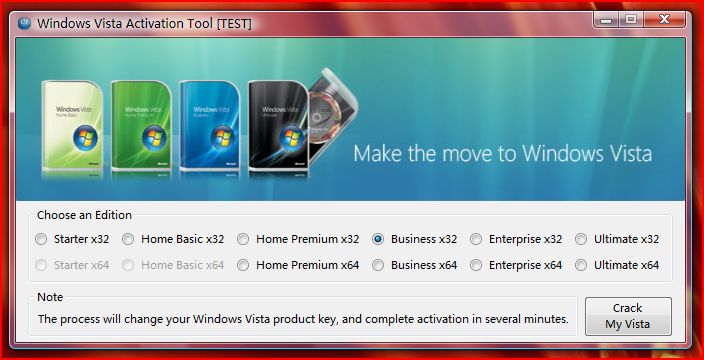Screen dimensions: 704x360
Task: Choose Home Premium x32 edition
Action: [299, 239]
